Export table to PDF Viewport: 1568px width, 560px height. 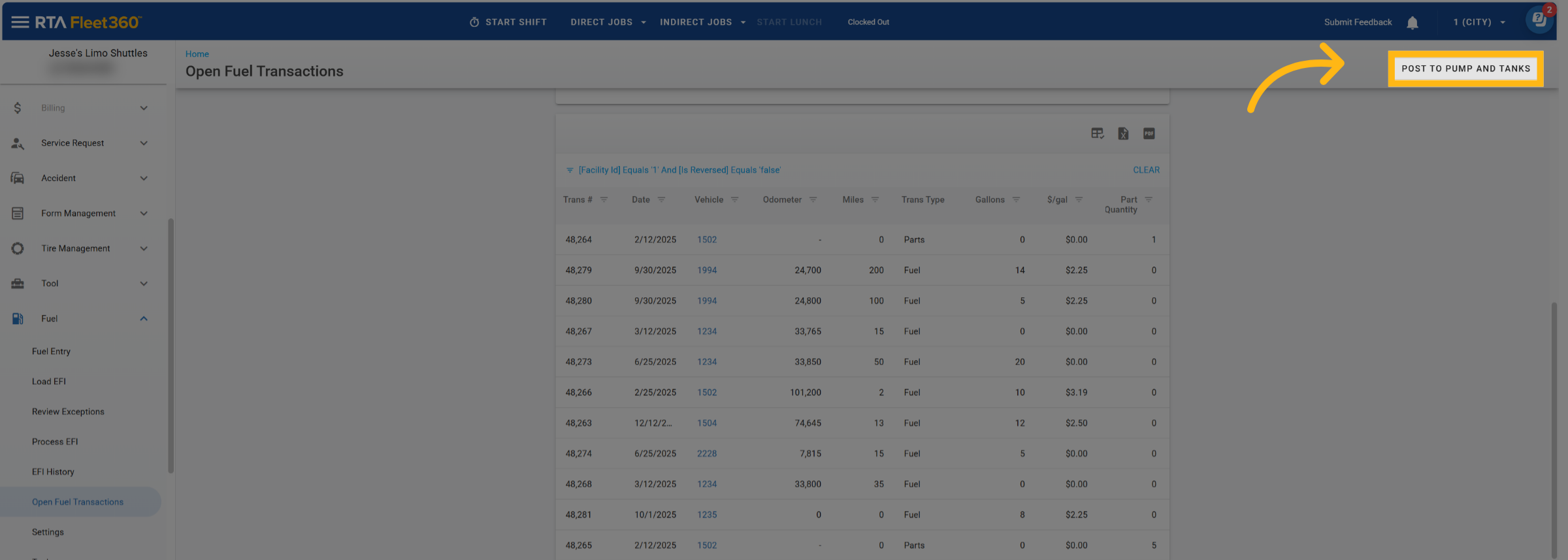[1149, 134]
